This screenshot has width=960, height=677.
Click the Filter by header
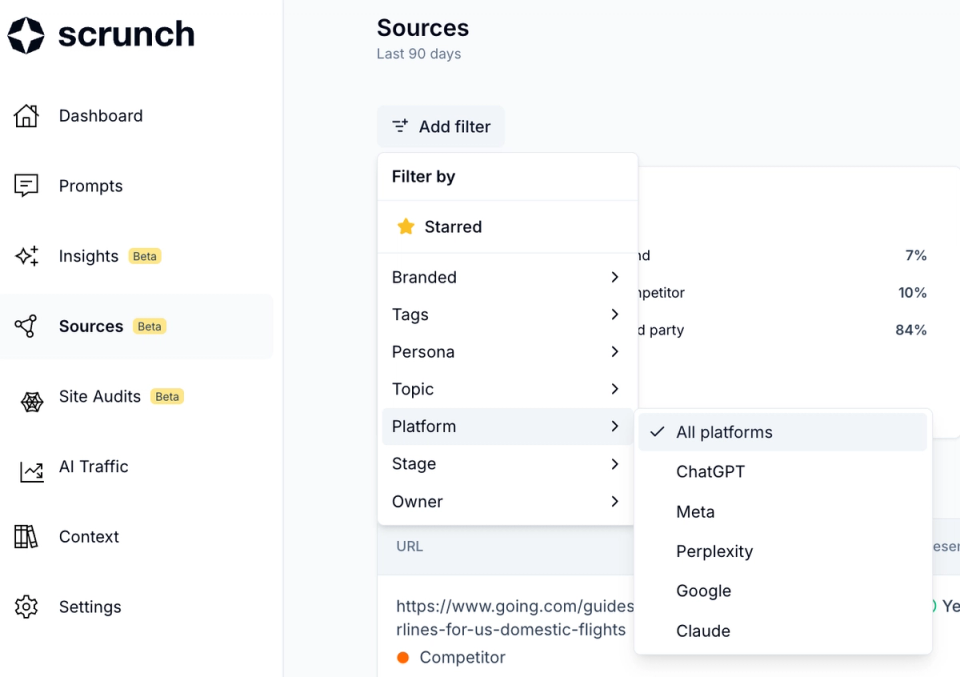[424, 176]
